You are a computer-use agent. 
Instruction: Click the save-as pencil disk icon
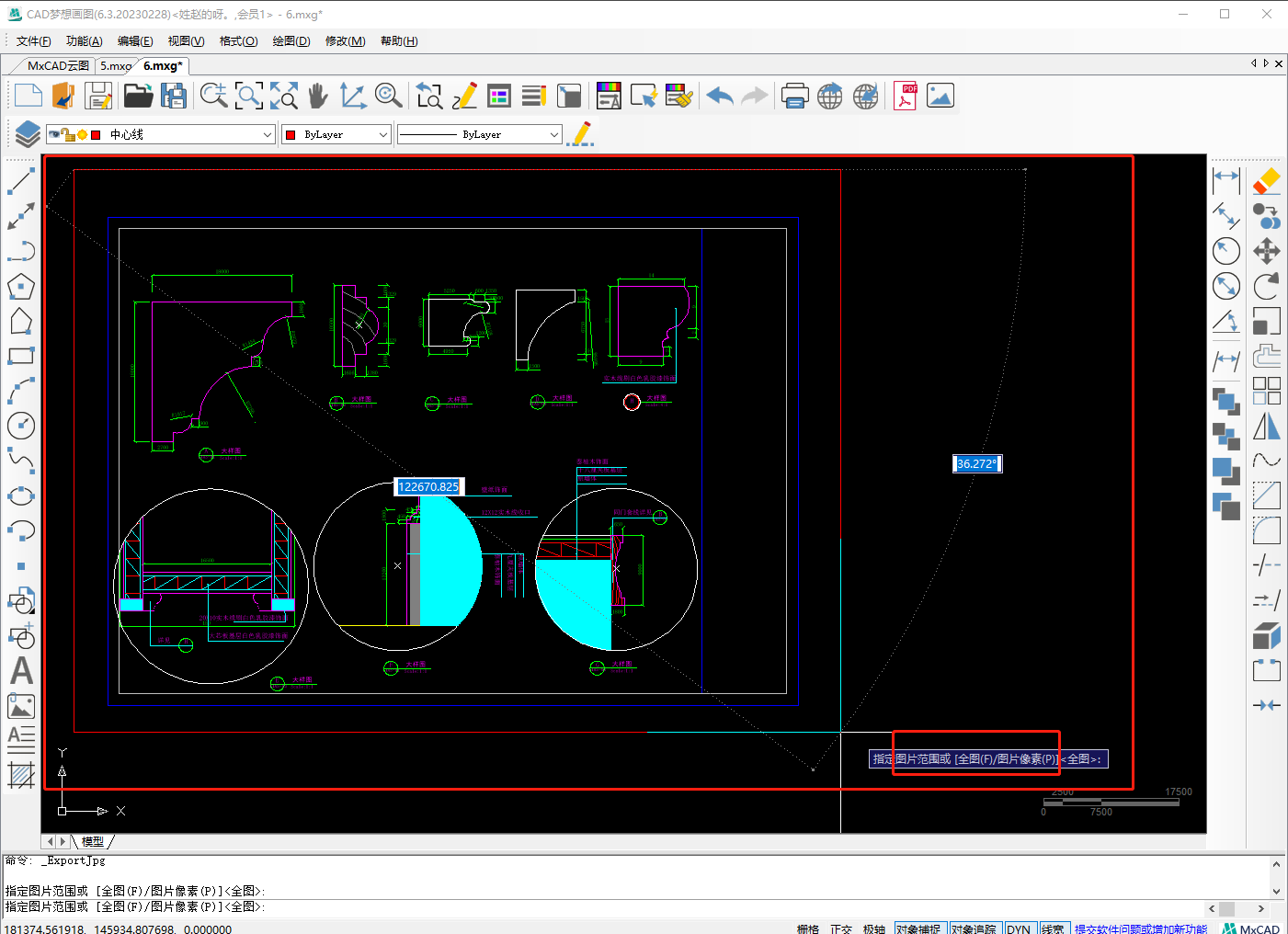click(98, 96)
